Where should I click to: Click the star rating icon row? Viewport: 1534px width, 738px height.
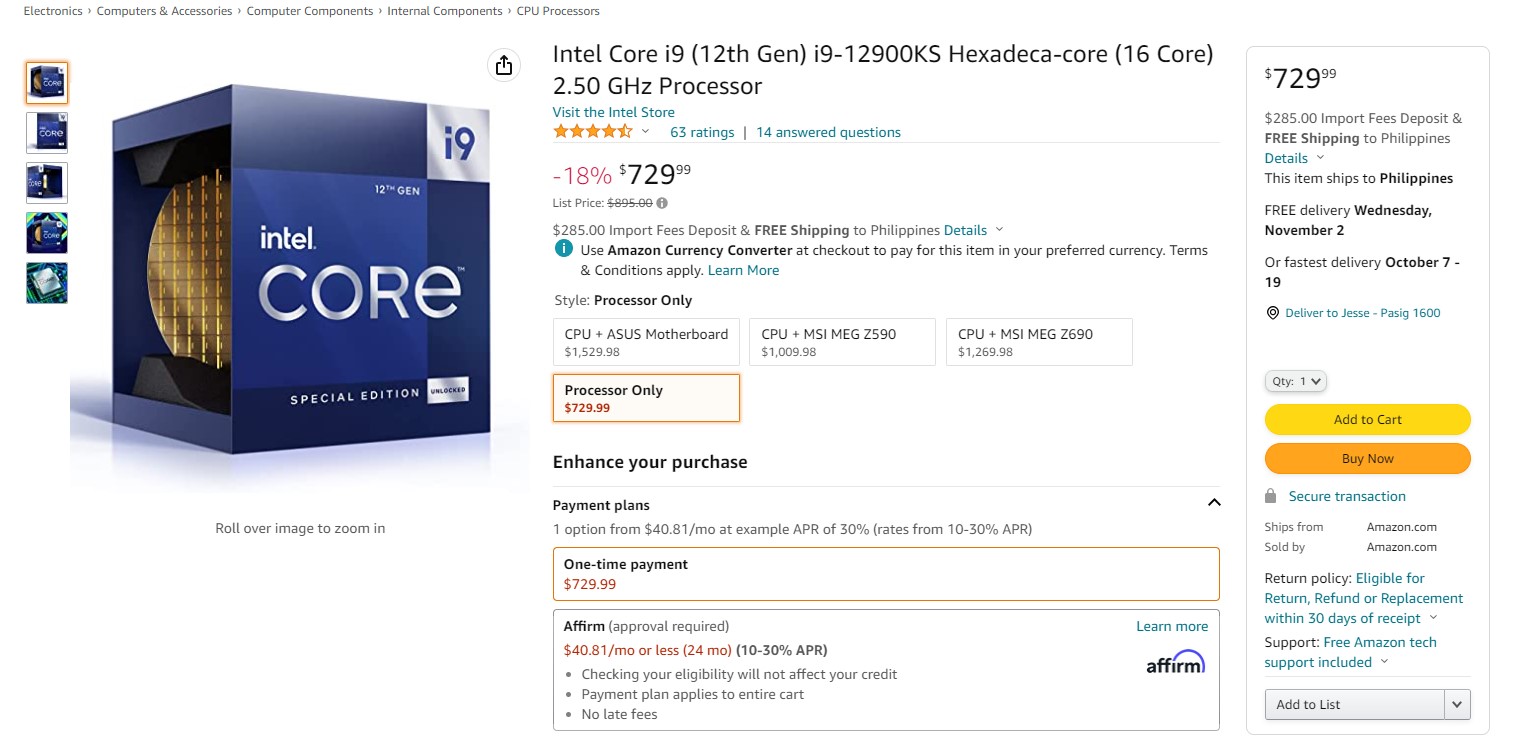pyautogui.click(x=593, y=132)
